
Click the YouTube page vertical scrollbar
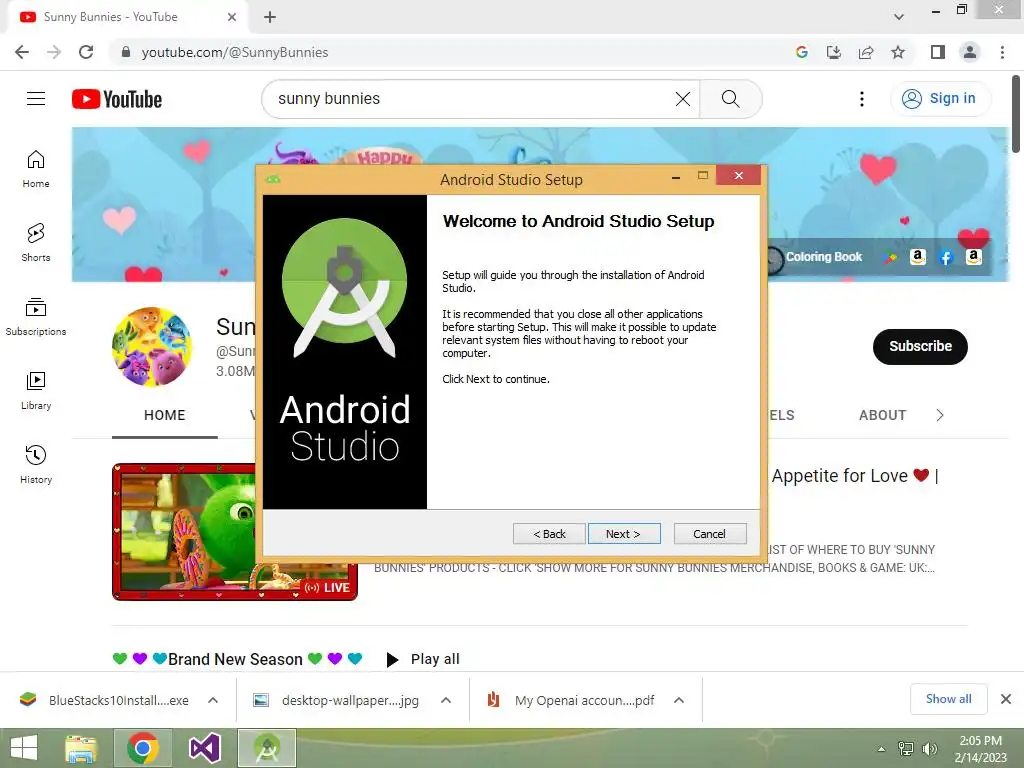[x=1016, y=115]
